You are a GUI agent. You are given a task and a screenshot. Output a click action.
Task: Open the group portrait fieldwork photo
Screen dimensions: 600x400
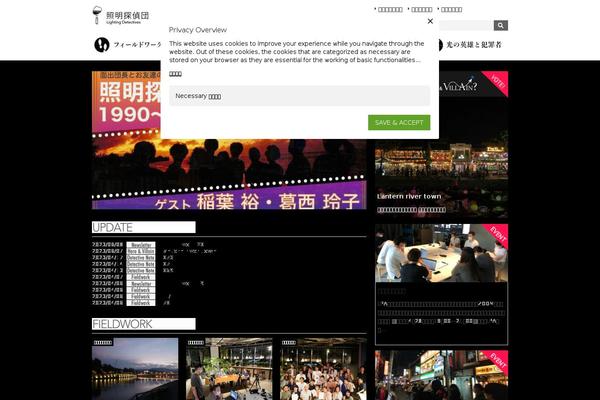(x=323, y=369)
